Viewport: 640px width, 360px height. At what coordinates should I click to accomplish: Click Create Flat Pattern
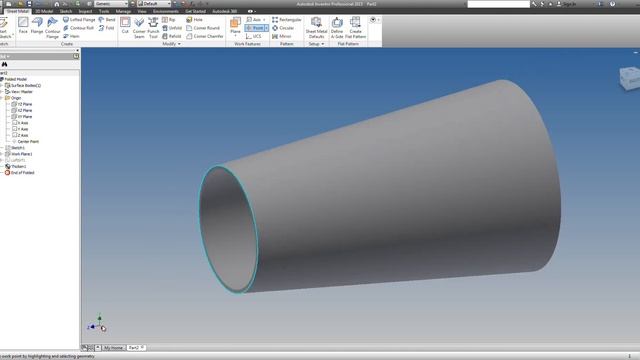pyautogui.click(x=356, y=28)
